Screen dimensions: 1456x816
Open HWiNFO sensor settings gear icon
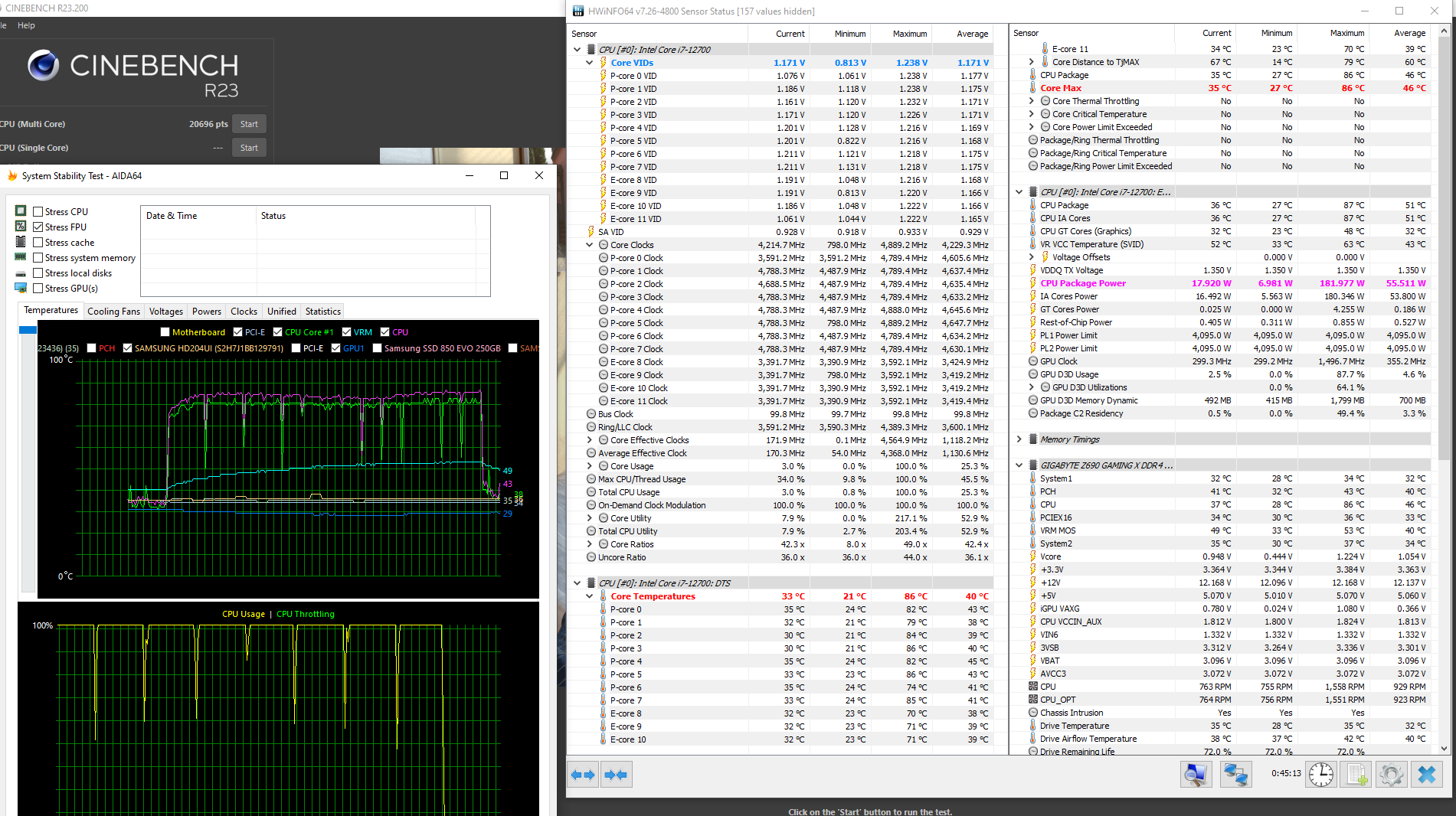(x=1391, y=775)
